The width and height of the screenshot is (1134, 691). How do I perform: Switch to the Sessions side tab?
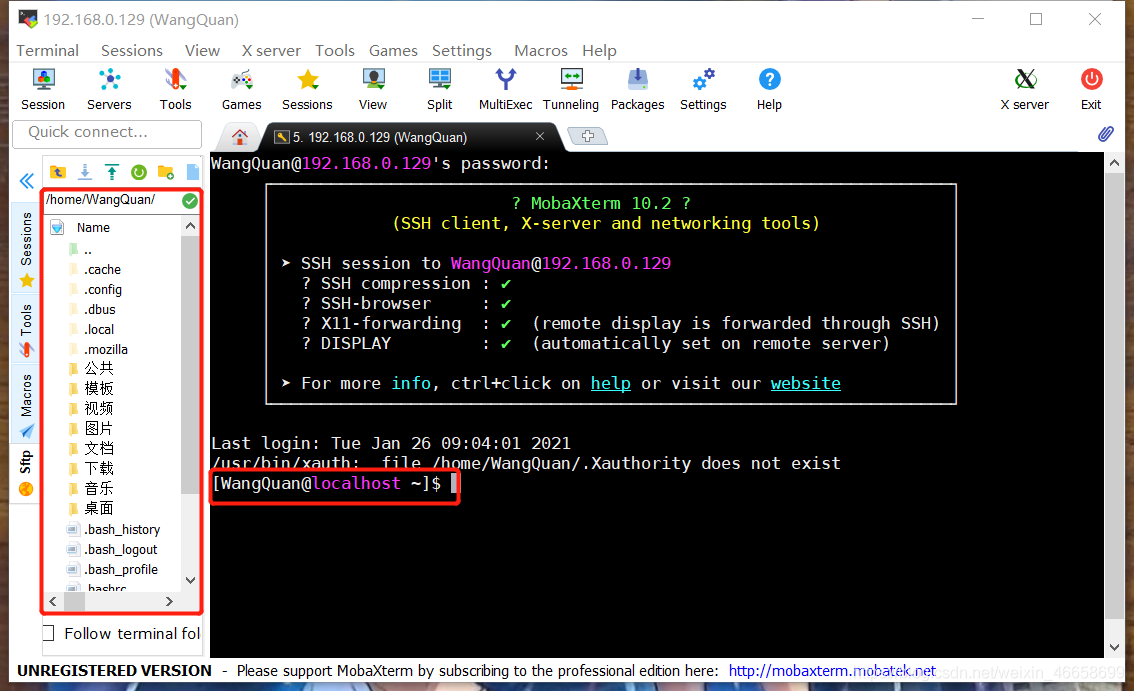pos(27,249)
